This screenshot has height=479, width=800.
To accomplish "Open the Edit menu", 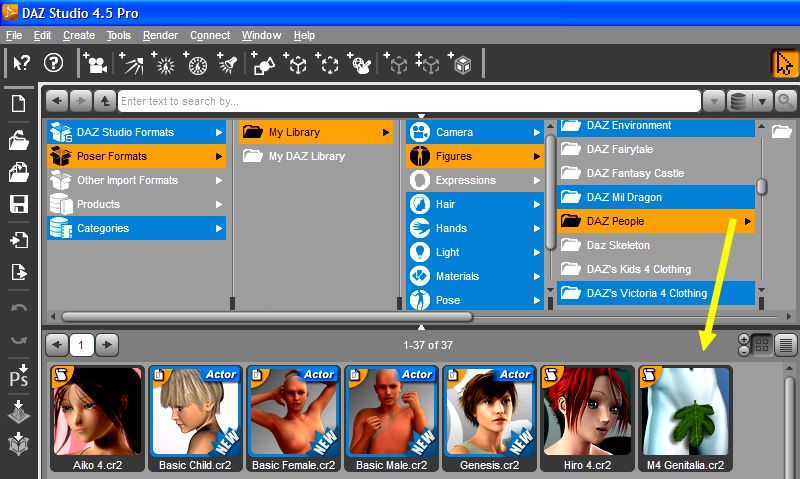I will [42, 35].
